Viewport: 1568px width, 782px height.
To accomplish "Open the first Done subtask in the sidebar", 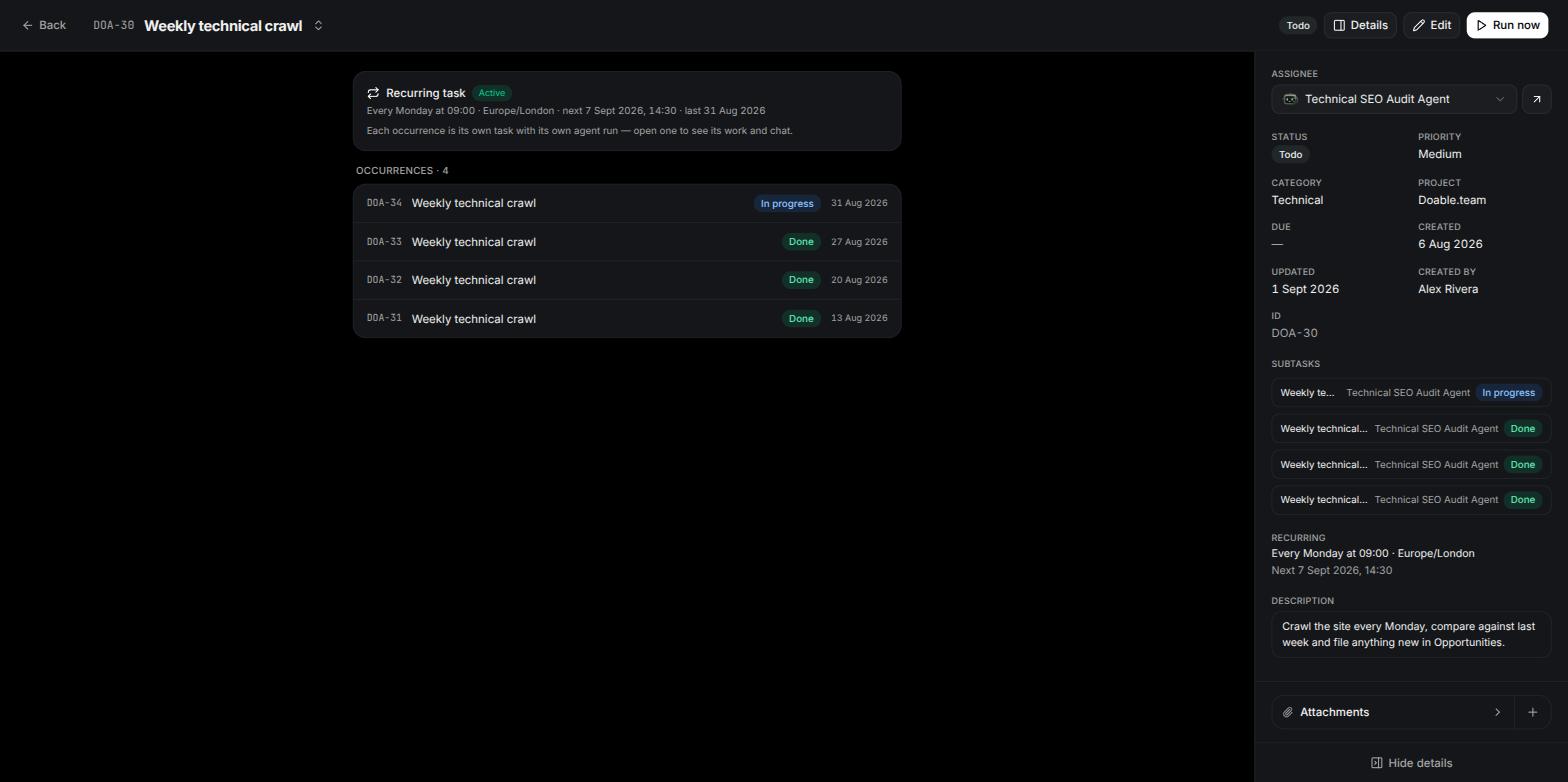I will click(1411, 429).
